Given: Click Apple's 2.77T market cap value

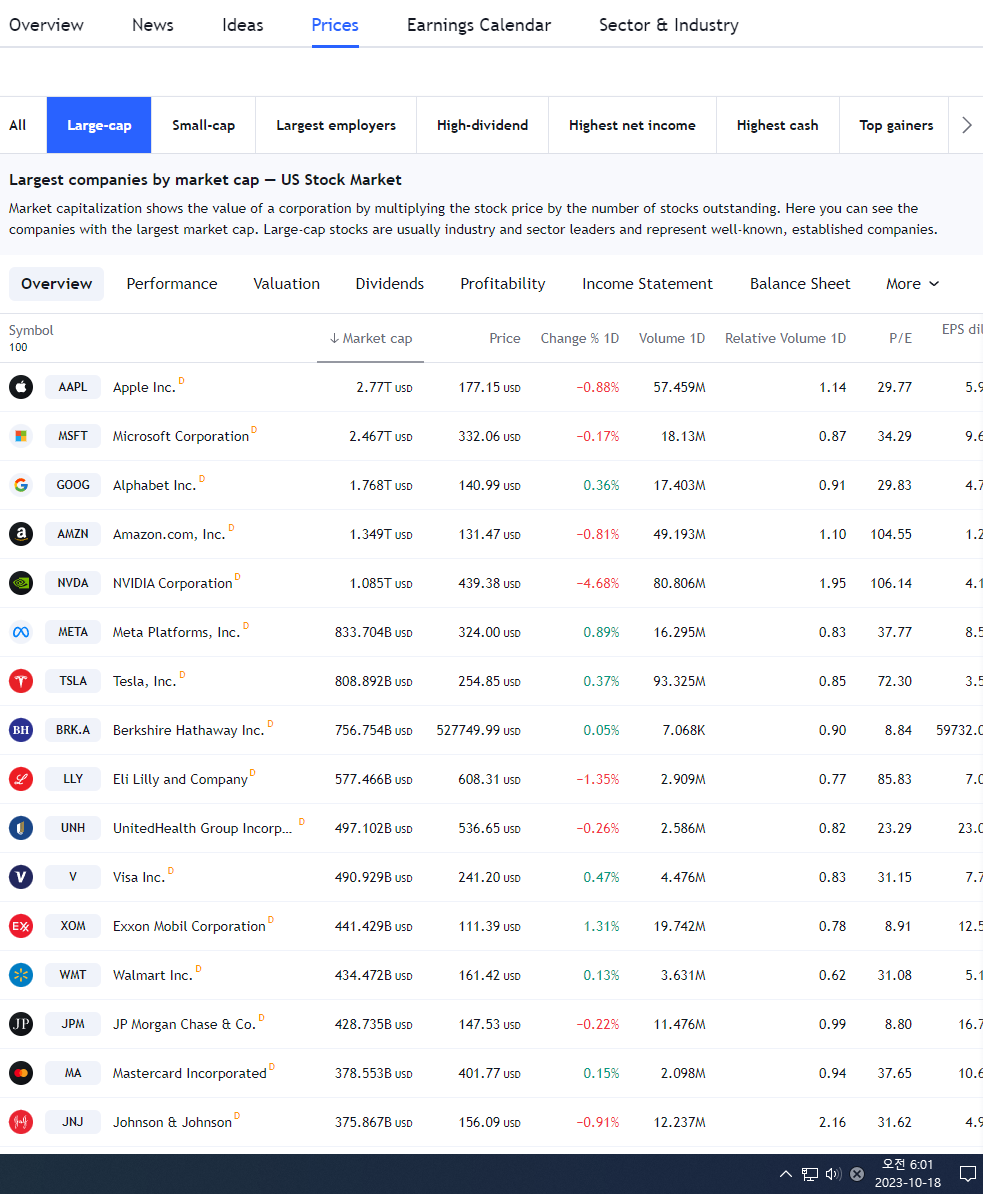Looking at the screenshot, I should [x=384, y=388].
